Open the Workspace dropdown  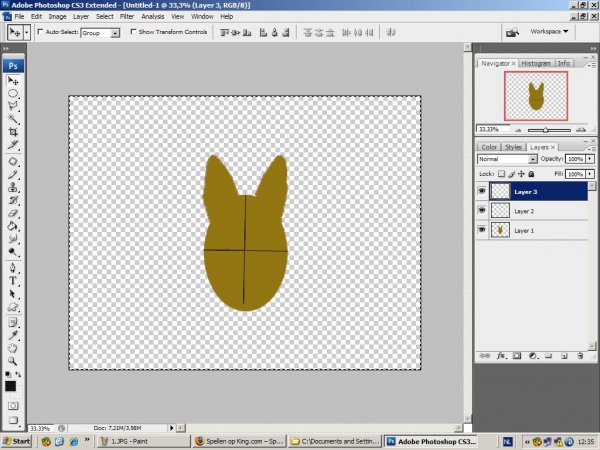coord(549,31)
